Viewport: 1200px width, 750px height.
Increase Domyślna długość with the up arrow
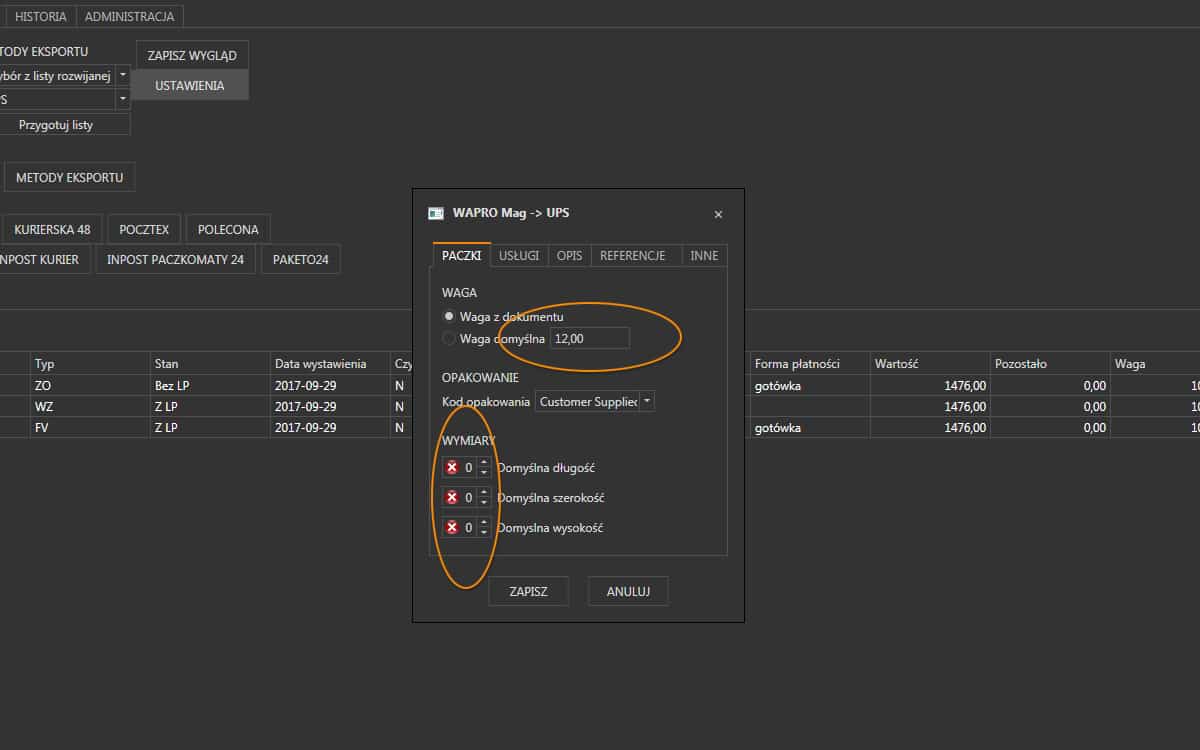click(484, 462)
